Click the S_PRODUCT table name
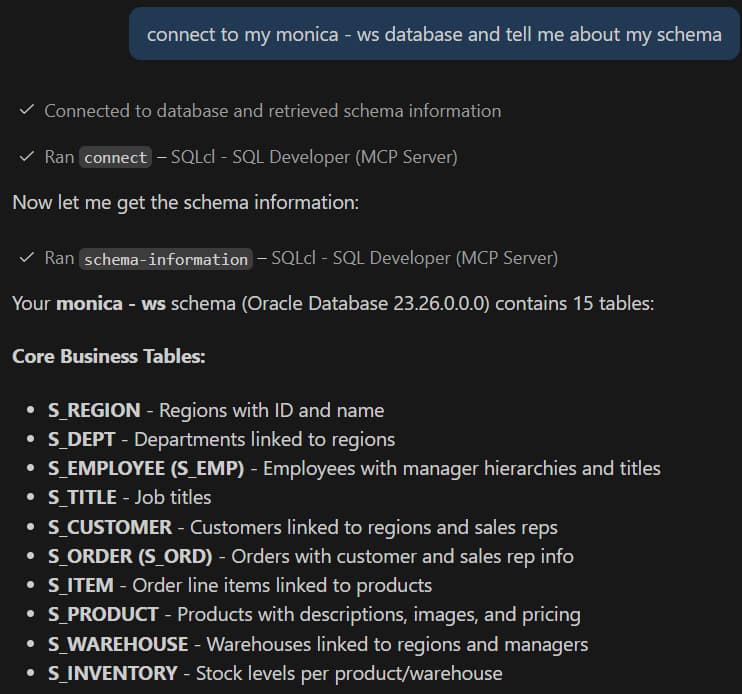The width and height of the screenshot is (742, 694). (103, 614)
